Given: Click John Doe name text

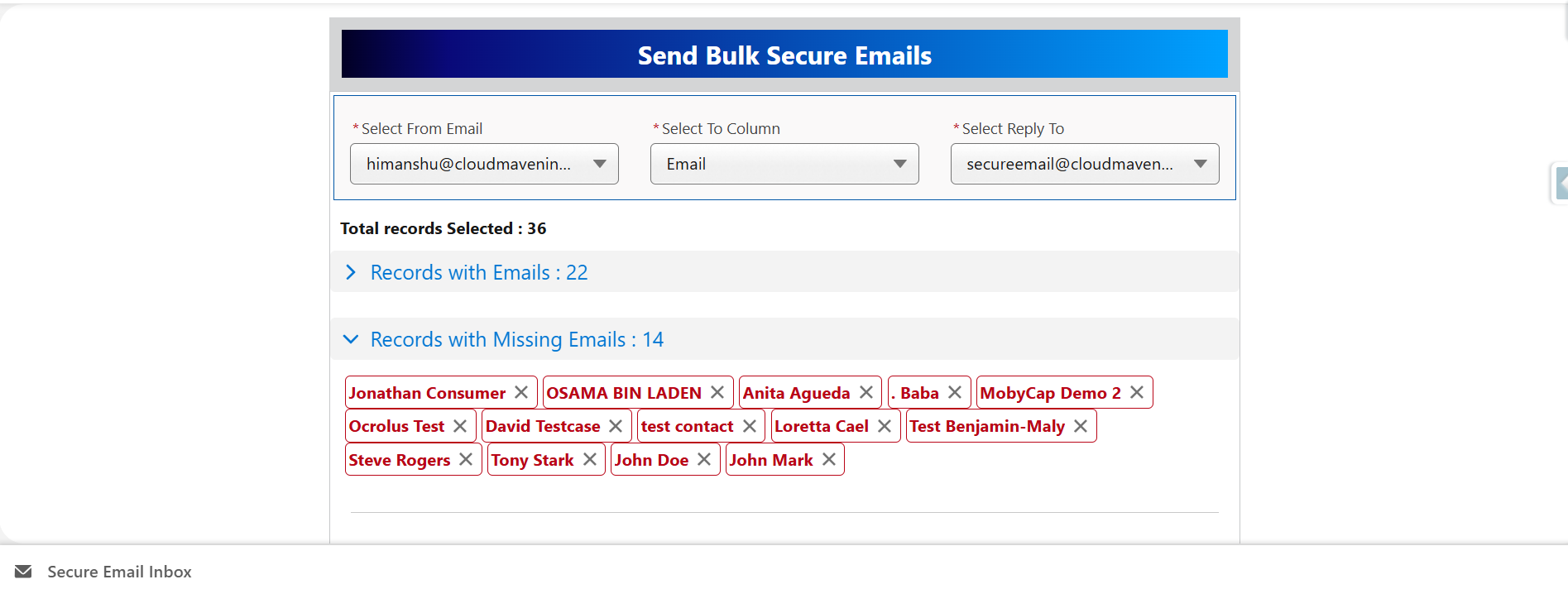Looking at the screenshot, I should (x=651, y=460).
